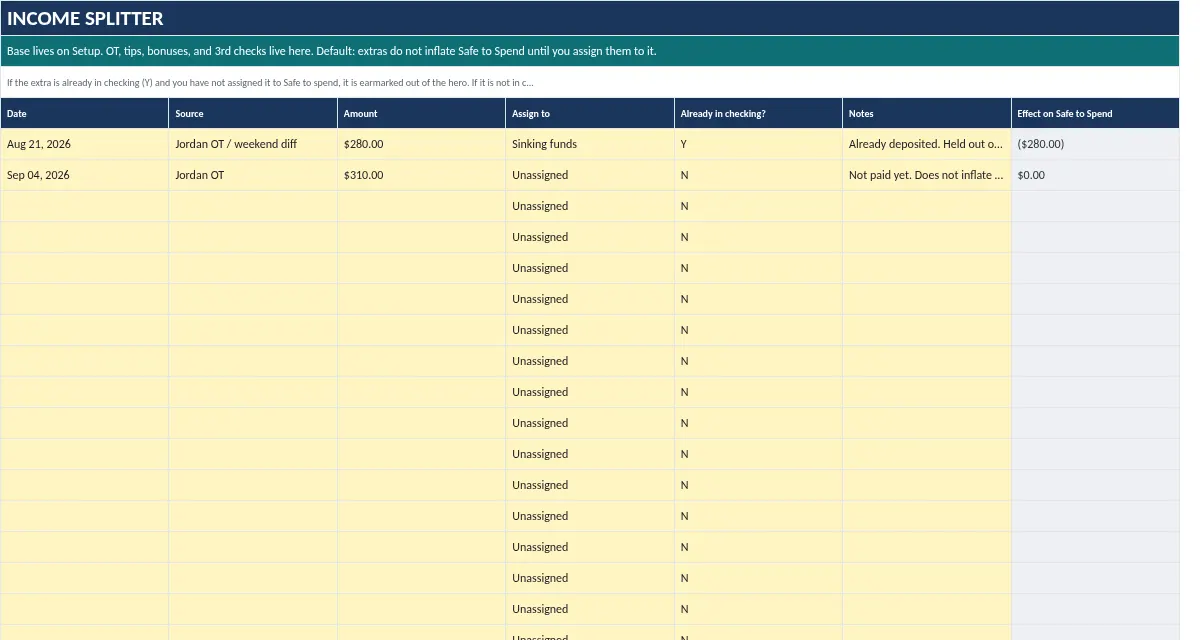Click the Source column header
The height and width of the screenshot is (640, 1200).
point(253,113)
